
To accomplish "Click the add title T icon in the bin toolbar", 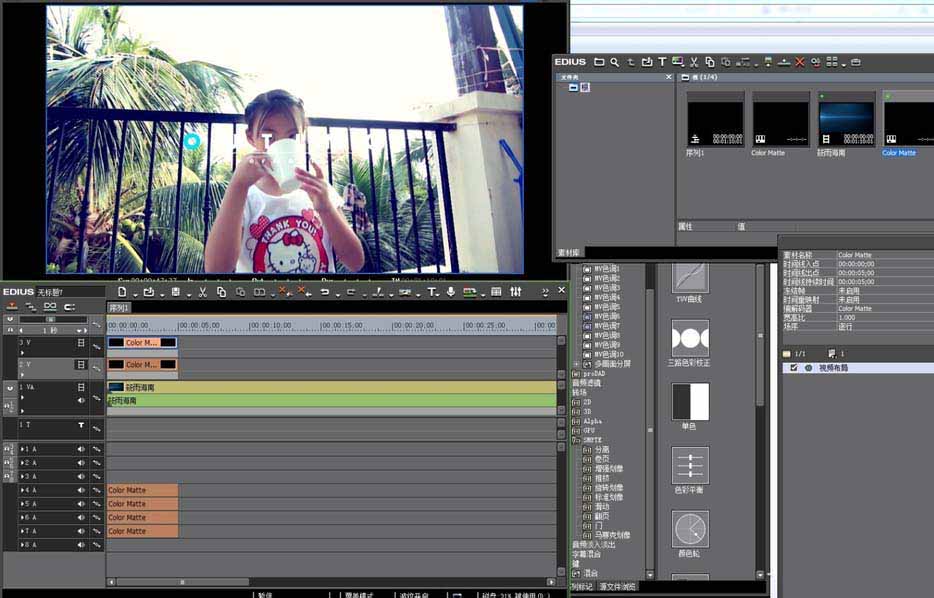I will click(662, 61).
